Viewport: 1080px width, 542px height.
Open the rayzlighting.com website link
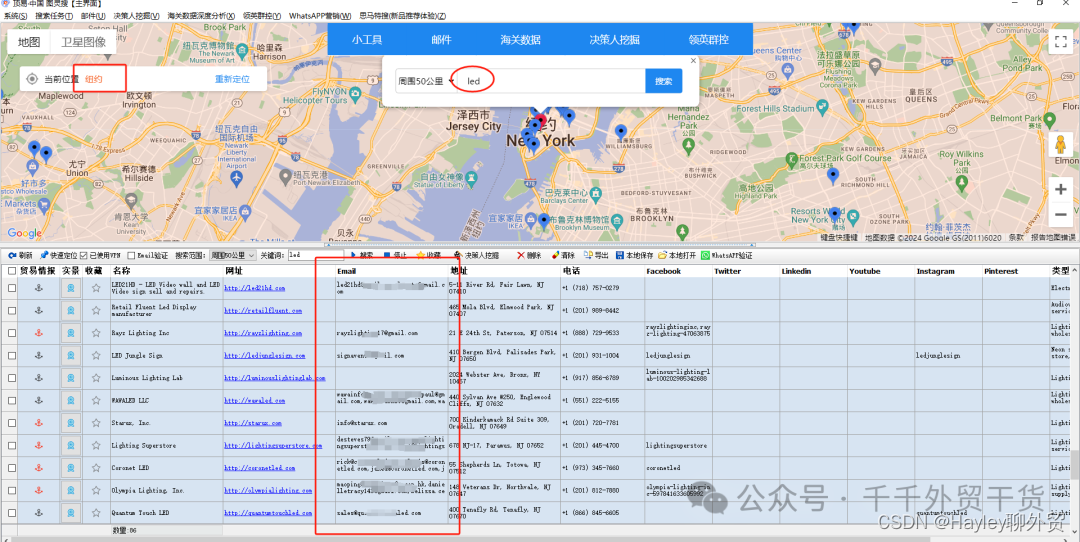(263, 333)
